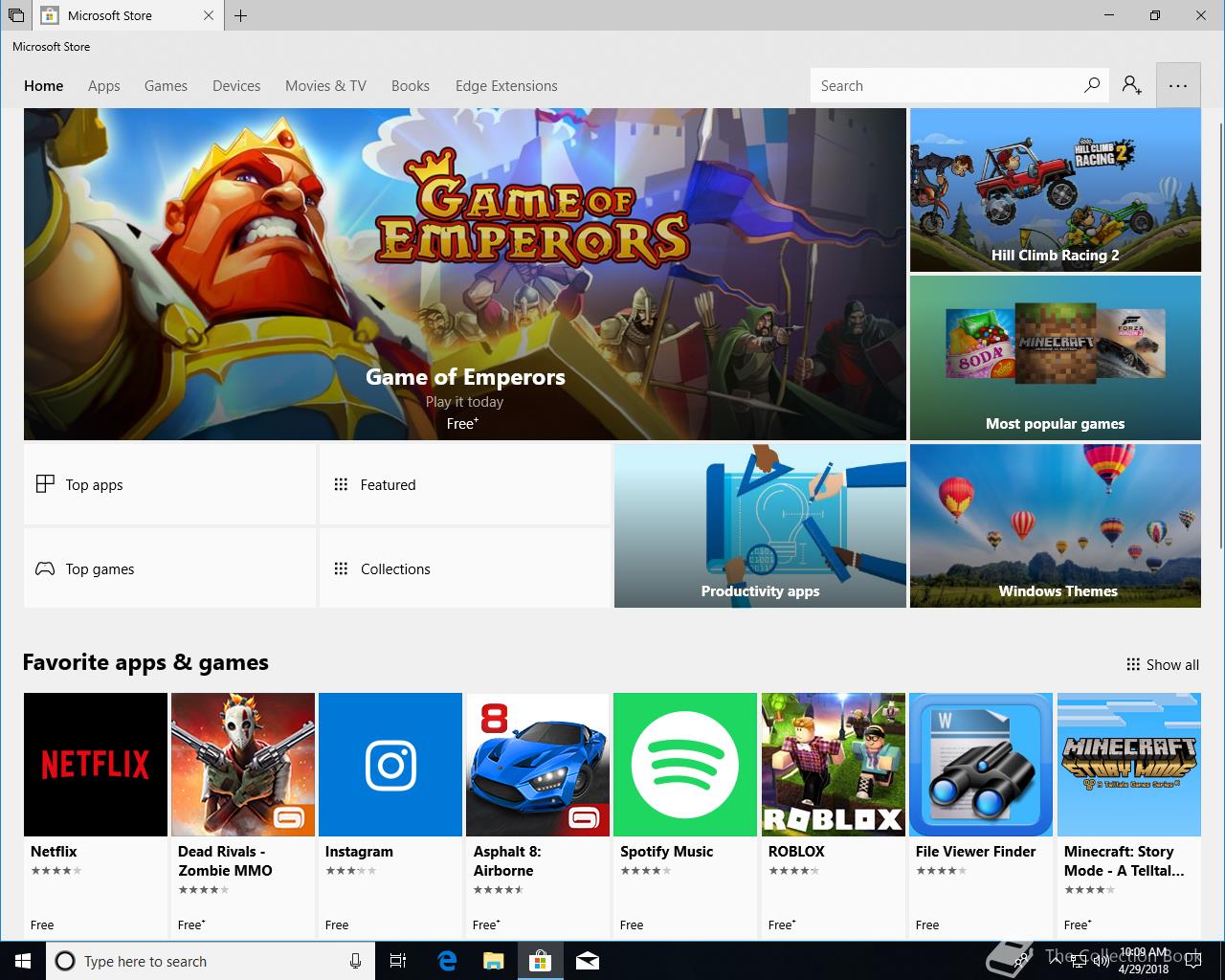Launch Microsoft Edge from the taskbar
This screenshot has height=980, width=1225.
[x=447, y=961]
